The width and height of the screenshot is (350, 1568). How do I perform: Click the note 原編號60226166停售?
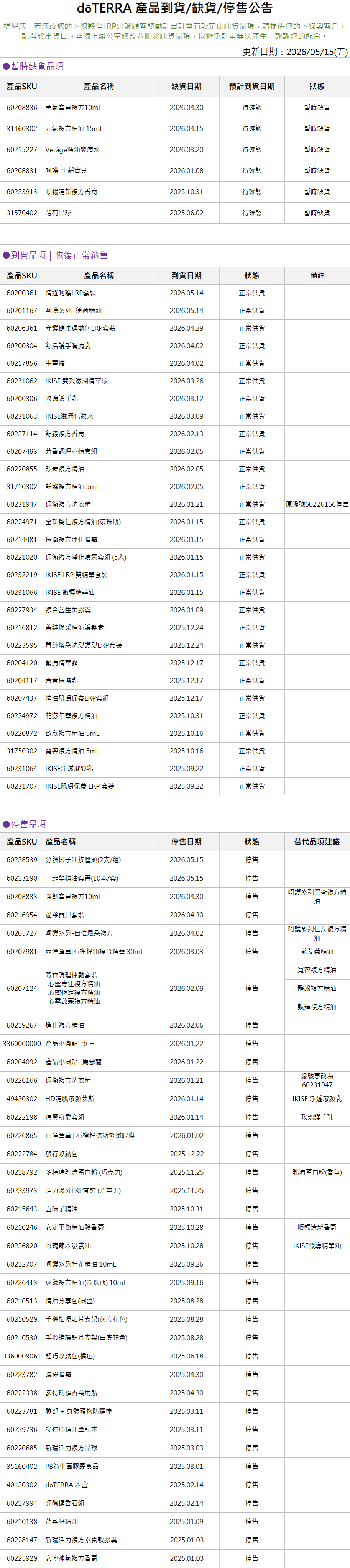[x=317, y=505]
